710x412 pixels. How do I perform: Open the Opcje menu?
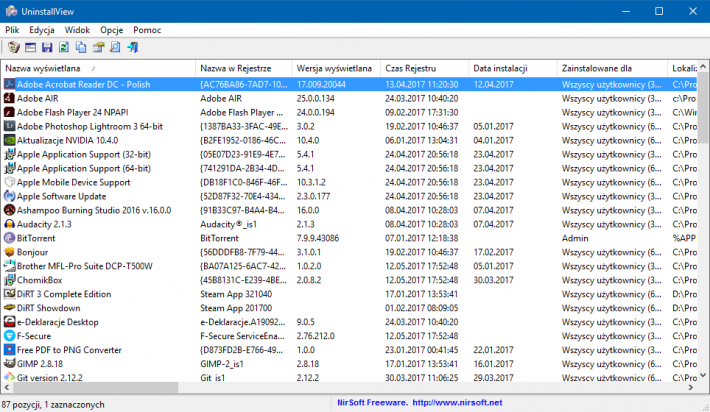(x=111, y=30)
